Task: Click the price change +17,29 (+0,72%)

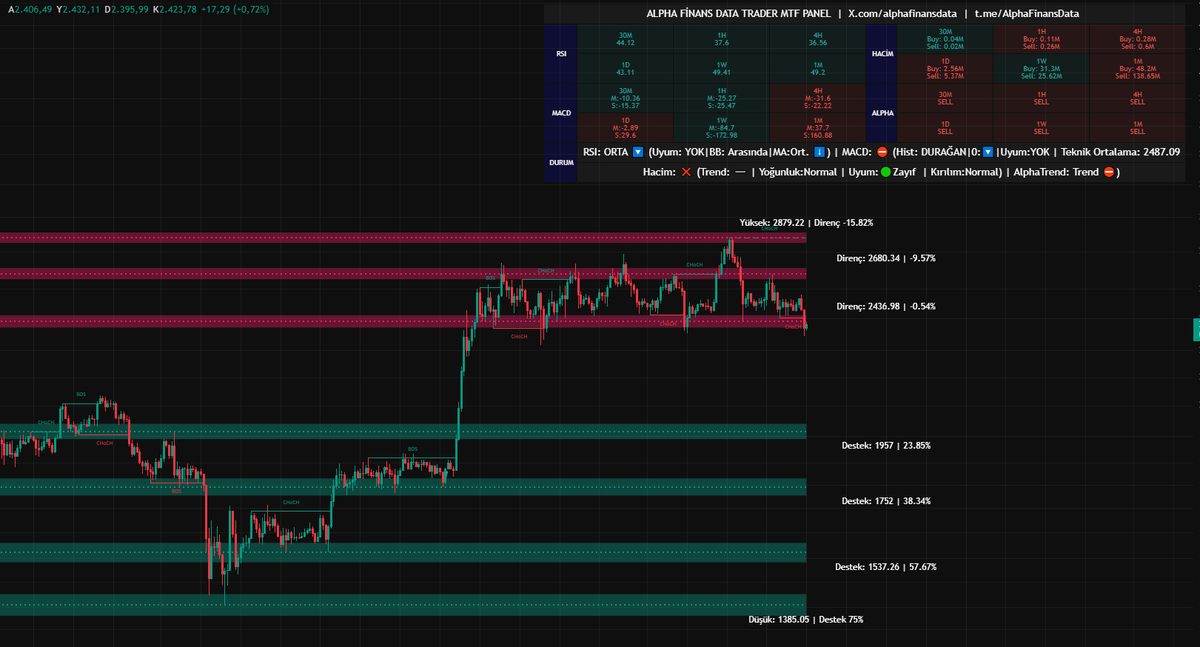Action: 235,9
